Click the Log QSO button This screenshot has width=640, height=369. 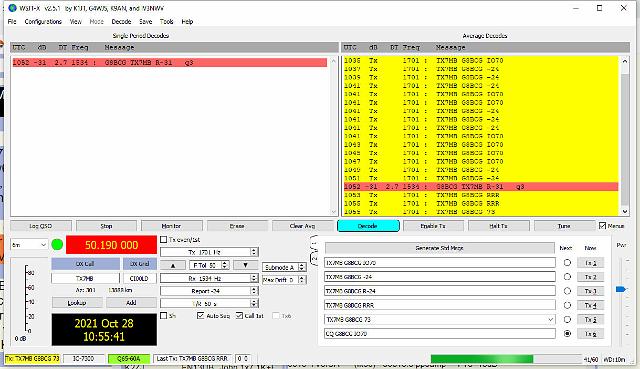(x=41, y=226)
